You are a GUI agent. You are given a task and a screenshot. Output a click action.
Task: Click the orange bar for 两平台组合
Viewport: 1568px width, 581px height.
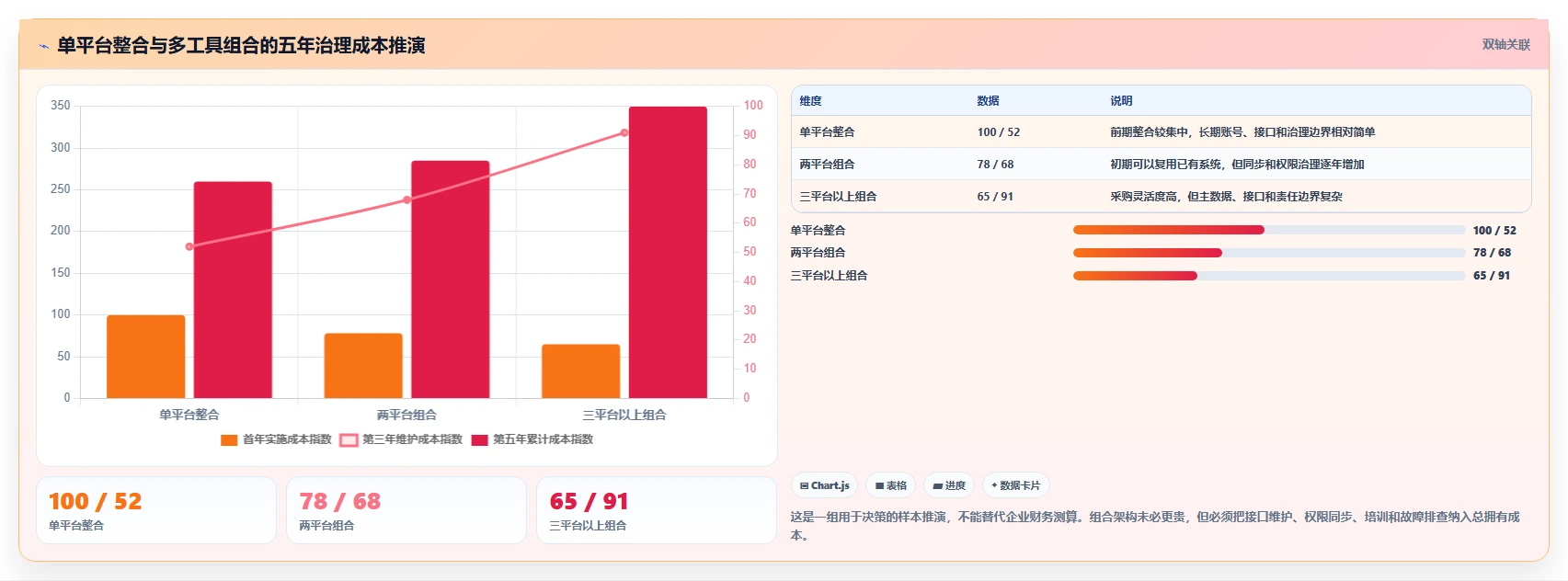[x=363, y=366]
